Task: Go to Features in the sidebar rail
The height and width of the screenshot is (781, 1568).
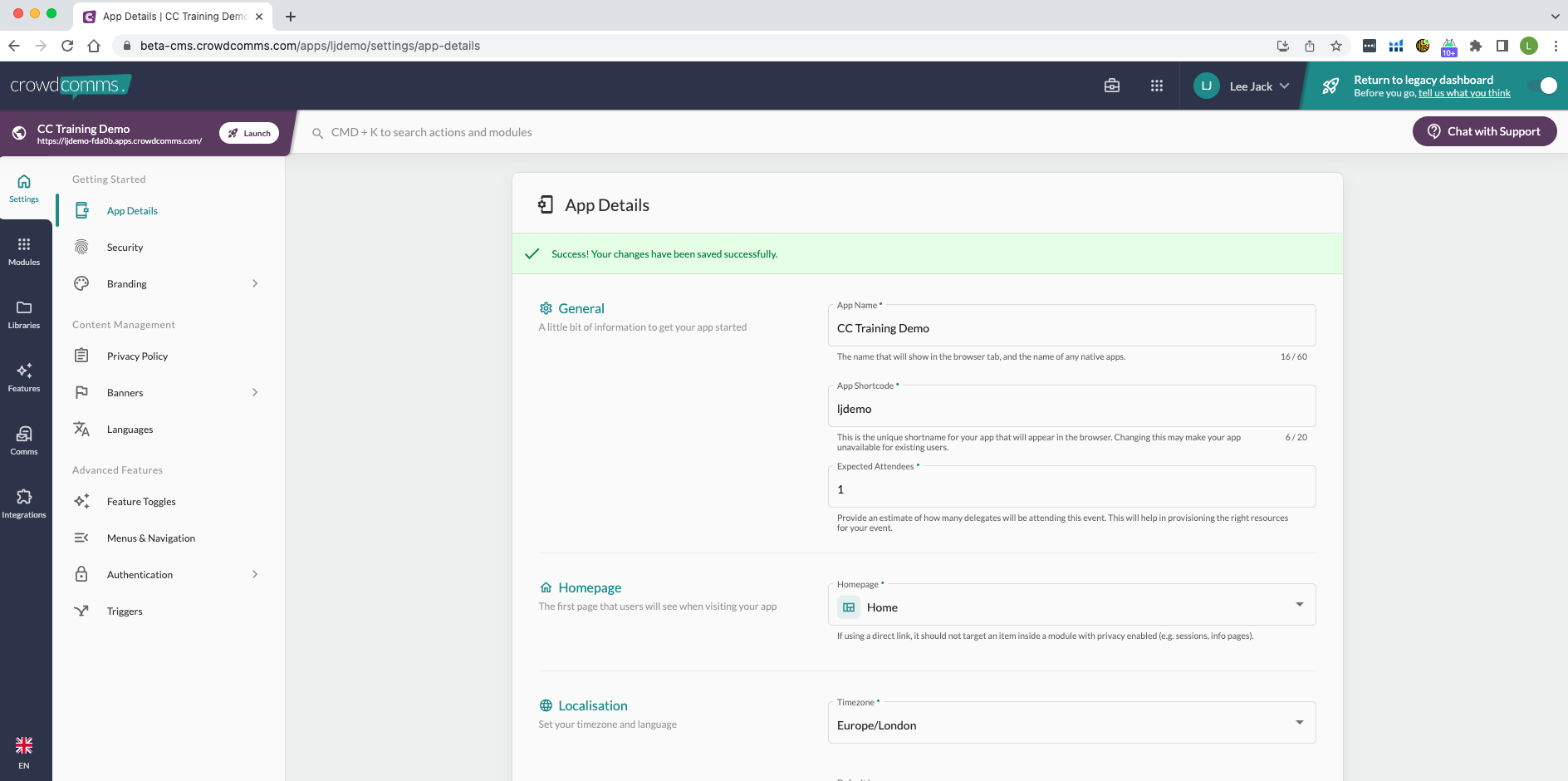Action: 24,377
